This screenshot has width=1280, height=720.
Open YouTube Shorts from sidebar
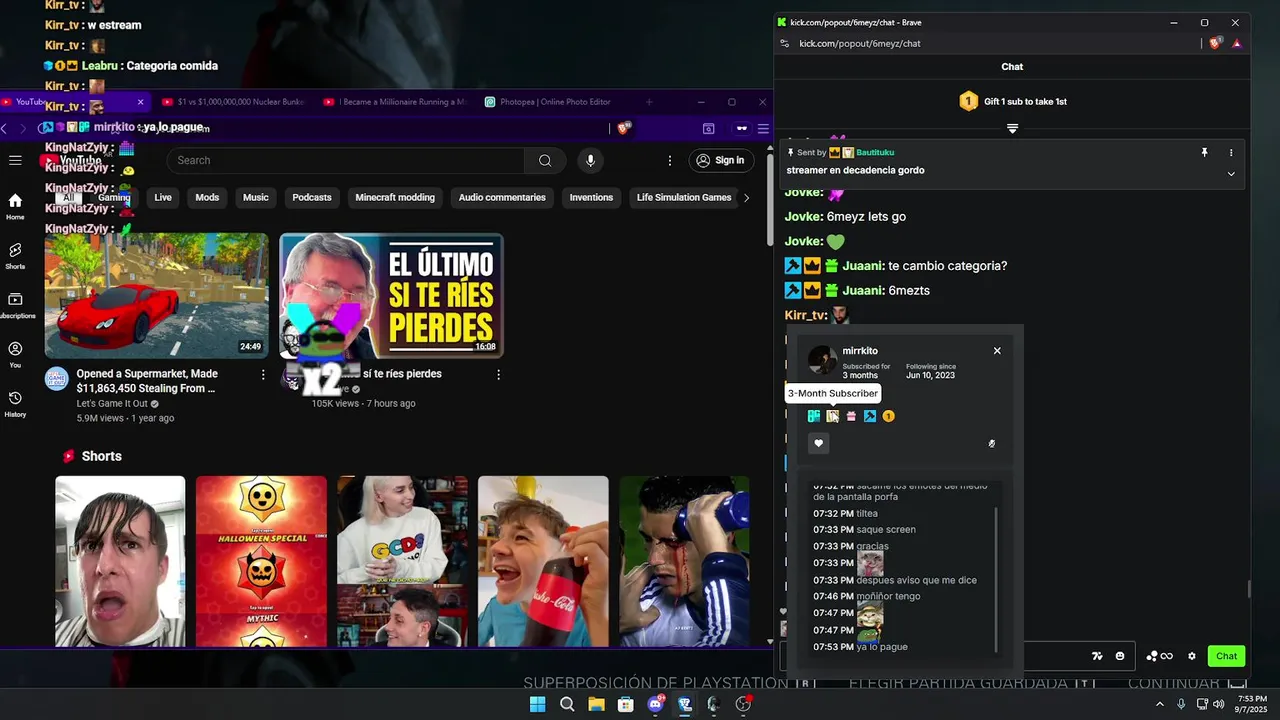coord(15,256)
